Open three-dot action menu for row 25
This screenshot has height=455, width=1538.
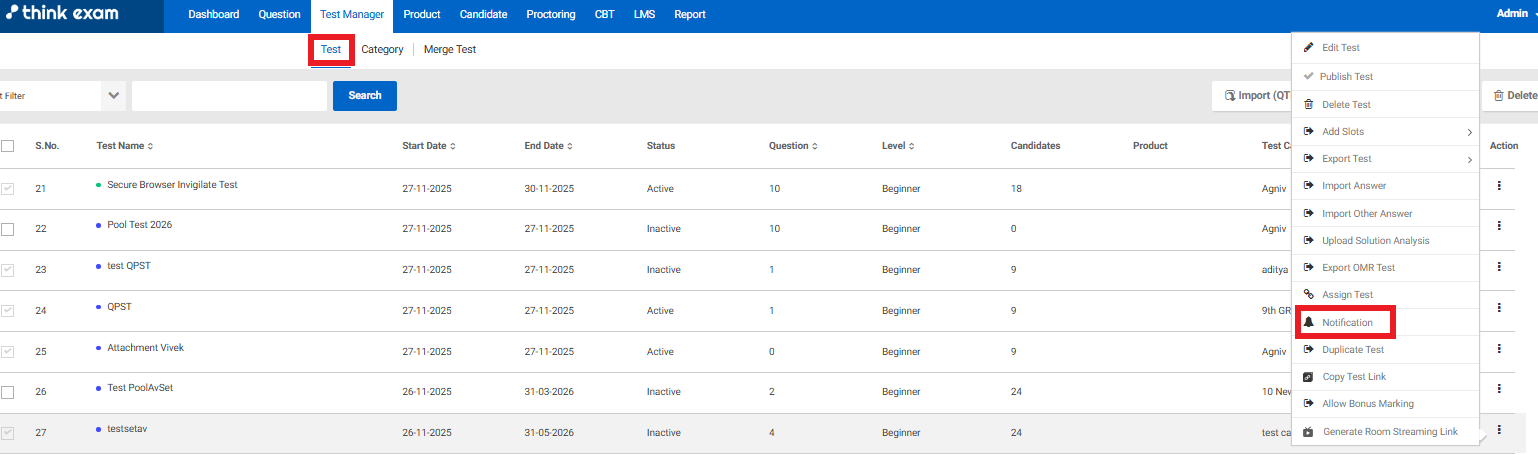1498,349
